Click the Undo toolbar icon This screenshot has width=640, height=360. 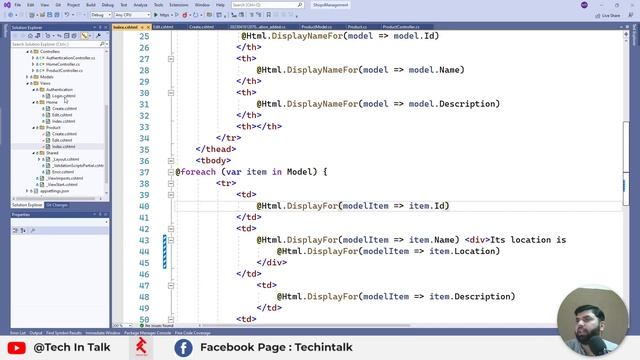(x=67, y=15)
